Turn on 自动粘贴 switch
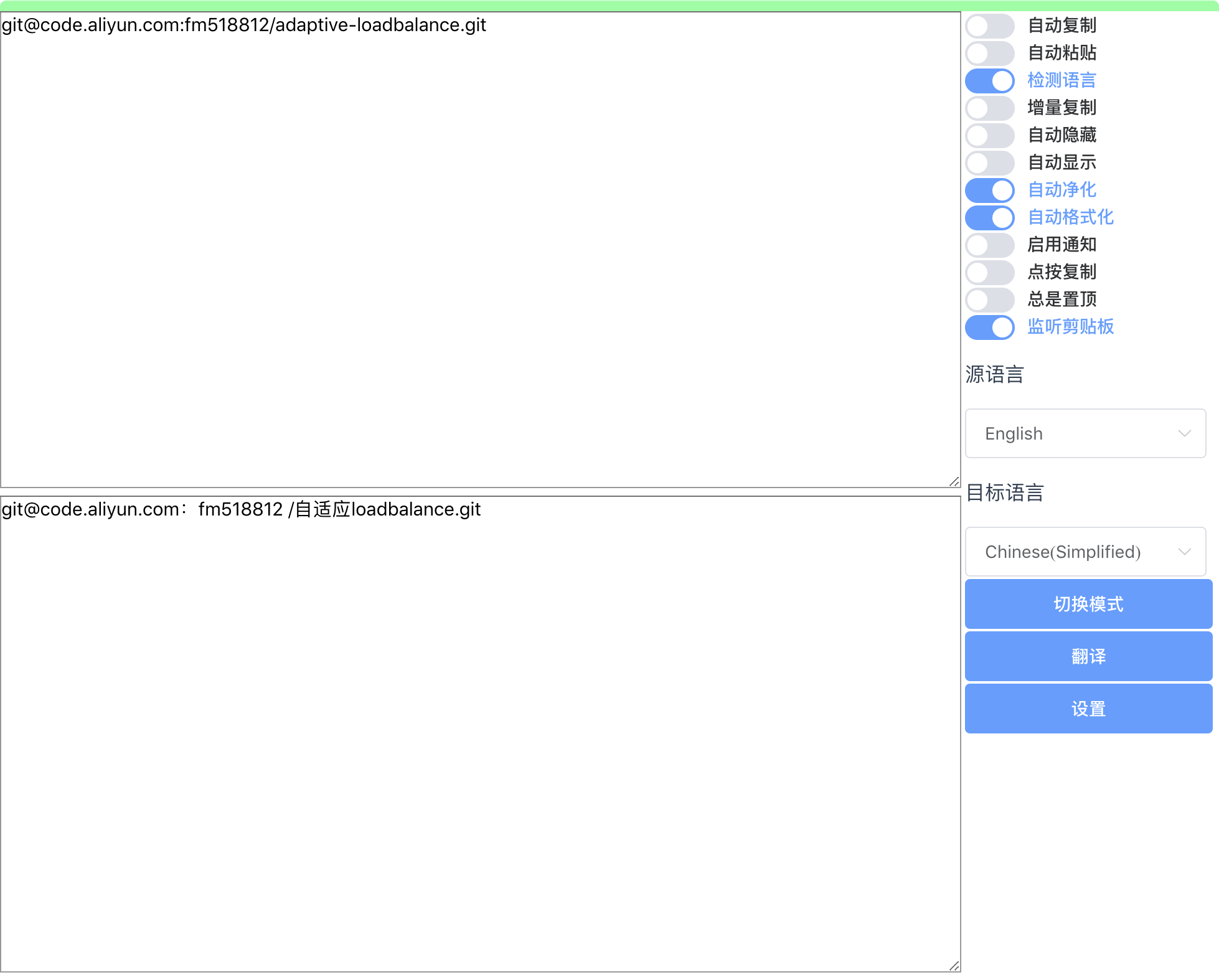Image resolution: width=1219 pixels, height=980 pixels. (x=989, y=53)
